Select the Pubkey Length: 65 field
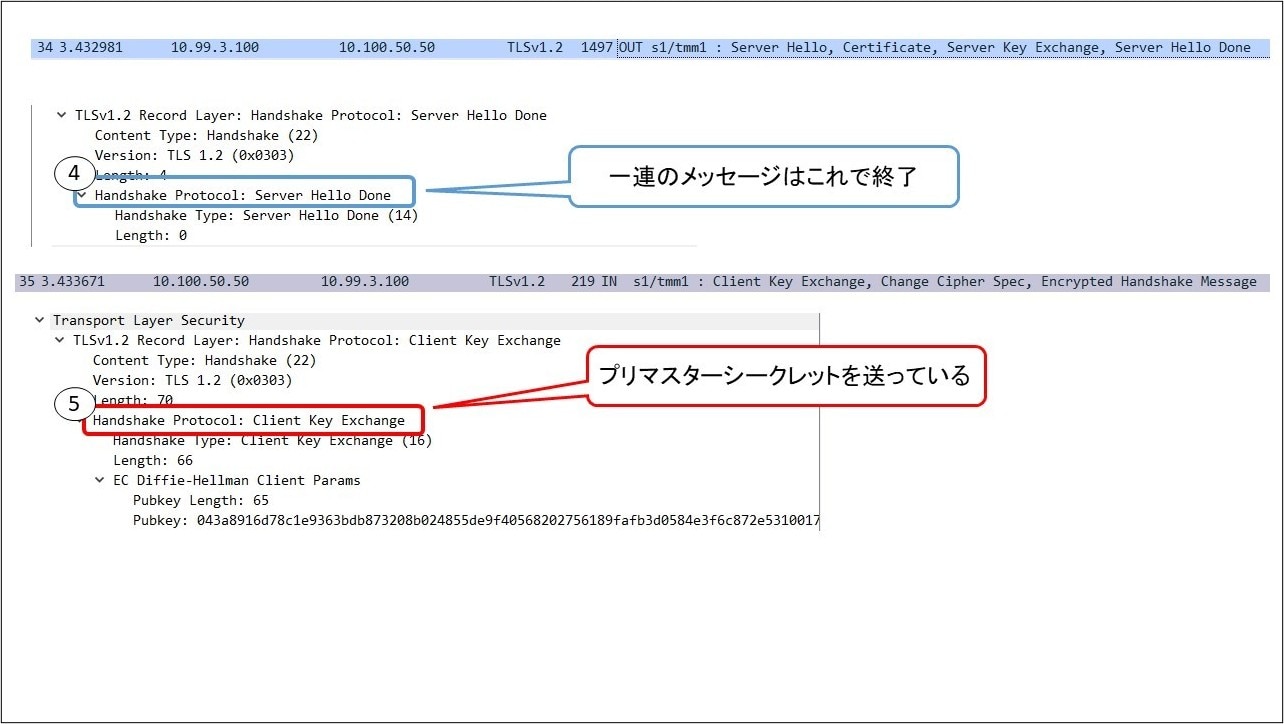 (200, 501)
